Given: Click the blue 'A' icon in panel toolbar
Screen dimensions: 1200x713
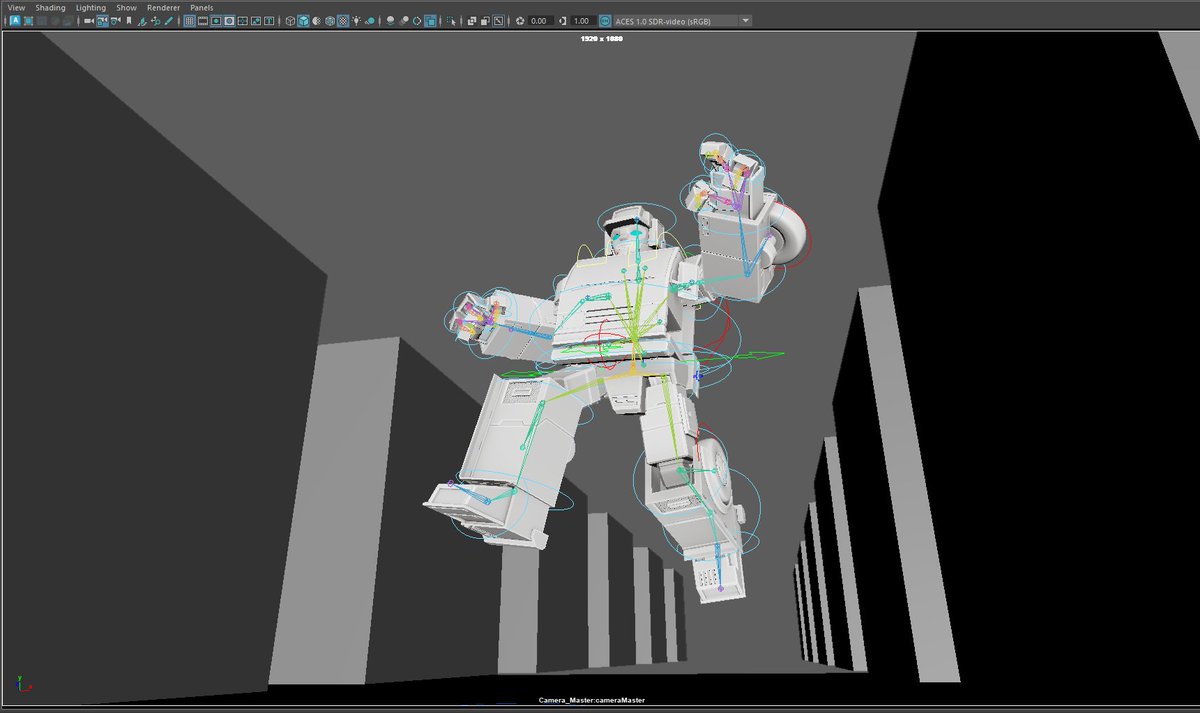Looking at the screenshot, I should pyautogui.click(x=15, y=20).
